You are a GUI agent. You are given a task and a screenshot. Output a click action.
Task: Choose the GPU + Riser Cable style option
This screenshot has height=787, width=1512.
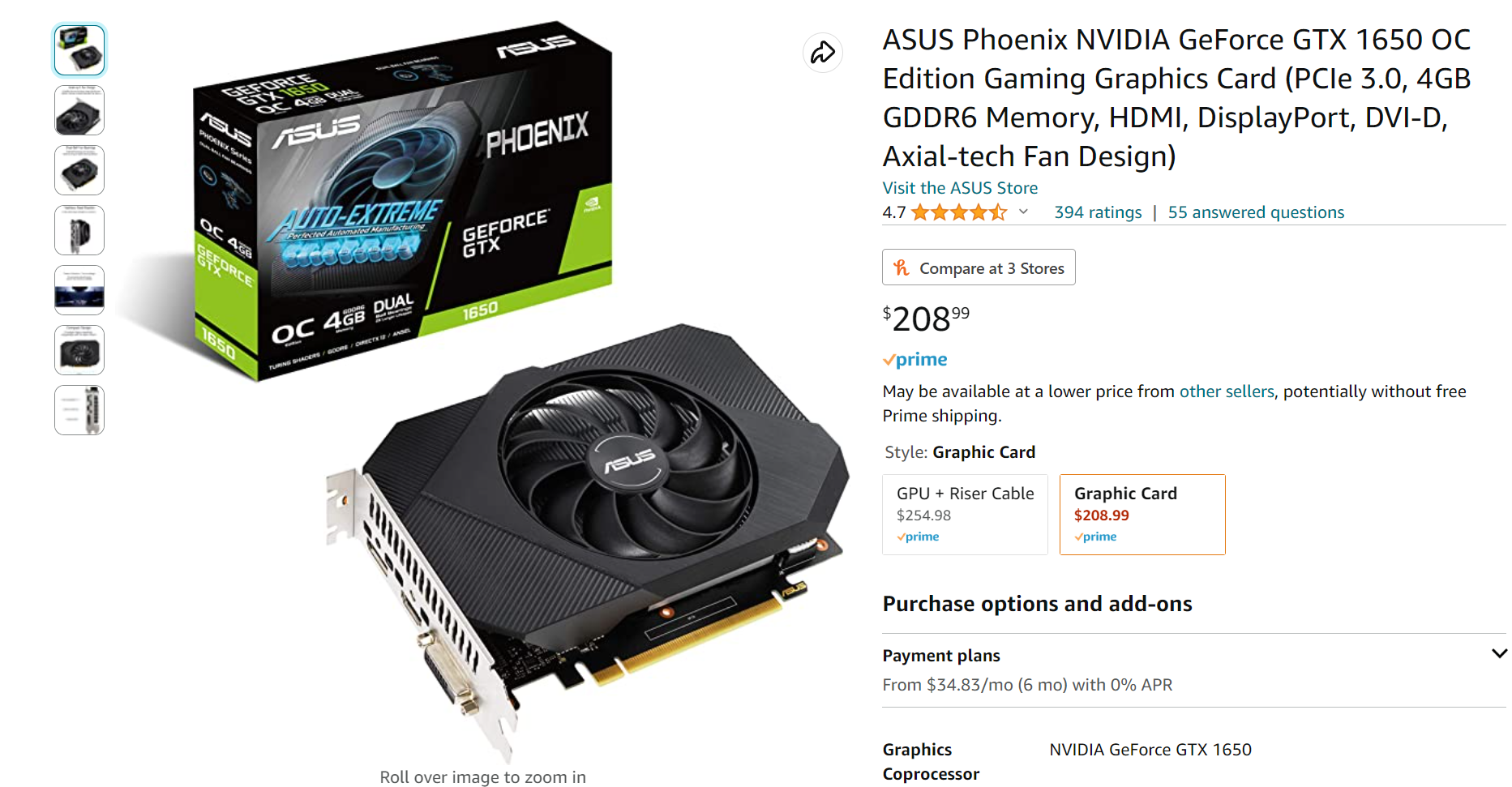(965, 515)
